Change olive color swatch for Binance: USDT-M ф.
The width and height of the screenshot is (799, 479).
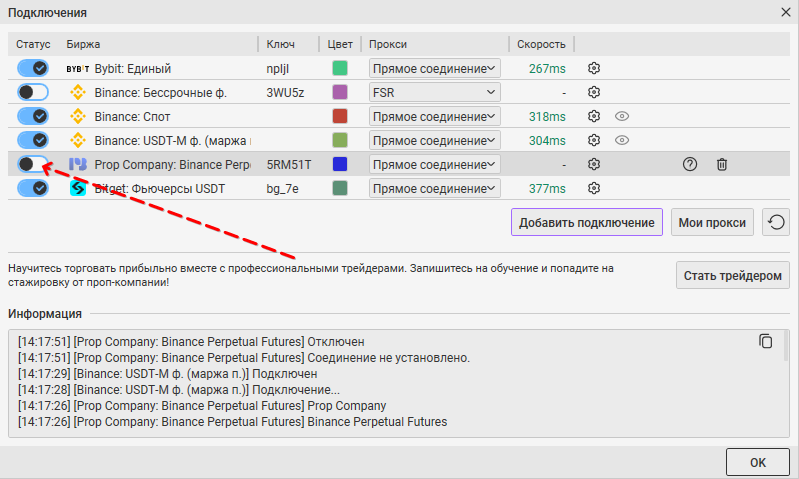pyautogui.click(x=340, y=140)
